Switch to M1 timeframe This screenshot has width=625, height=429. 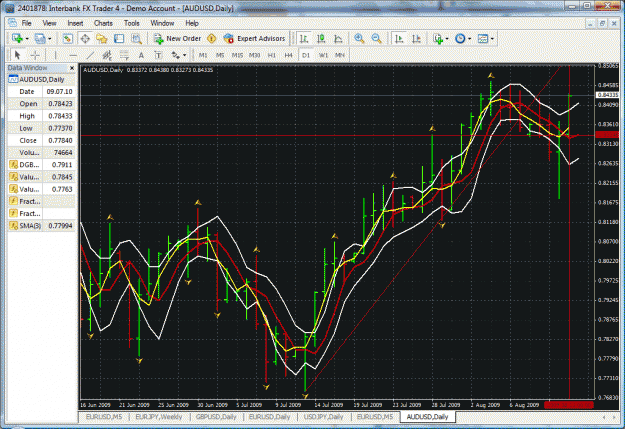[x=203, y=55]
